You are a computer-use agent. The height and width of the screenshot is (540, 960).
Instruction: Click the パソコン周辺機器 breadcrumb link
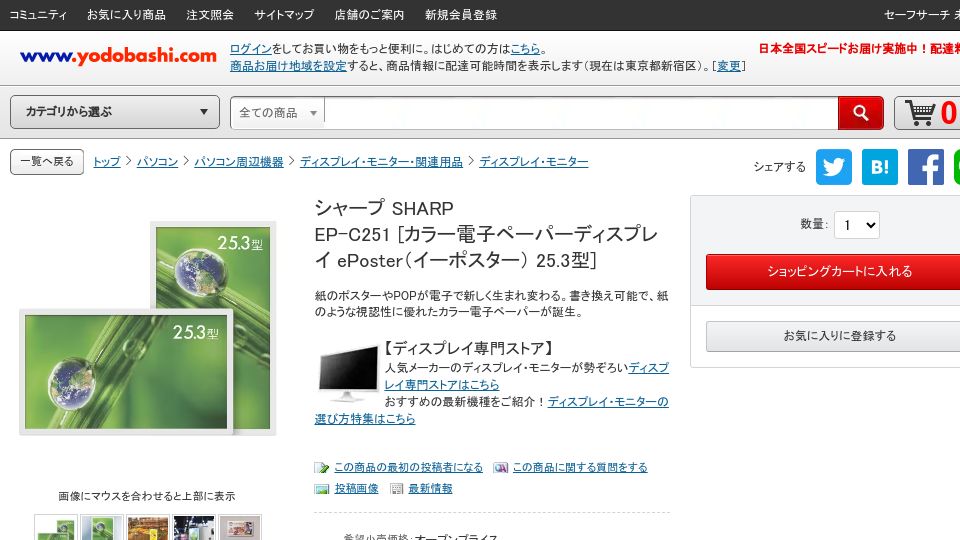[x=239, y=162]
